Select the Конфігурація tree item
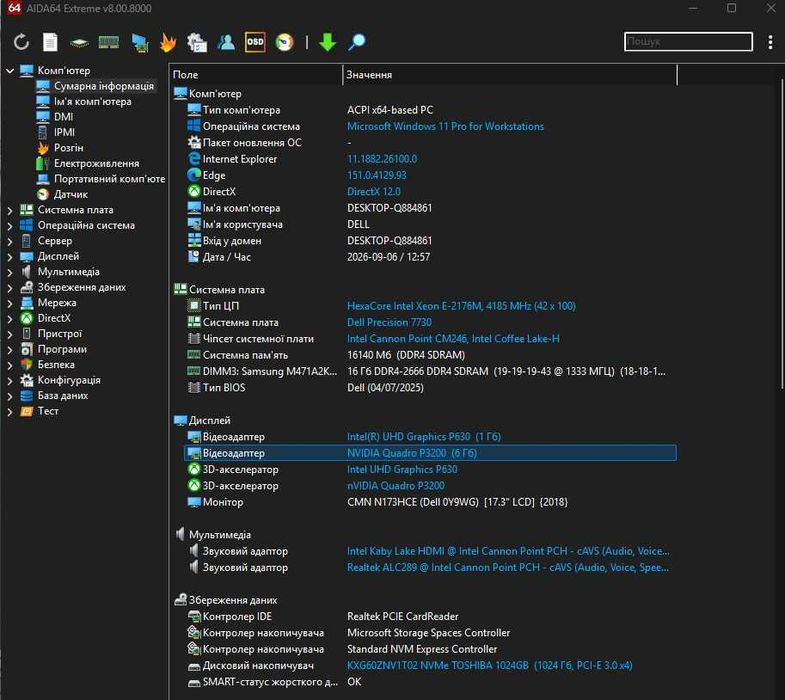The image size is (785, 700). (69, 380)
